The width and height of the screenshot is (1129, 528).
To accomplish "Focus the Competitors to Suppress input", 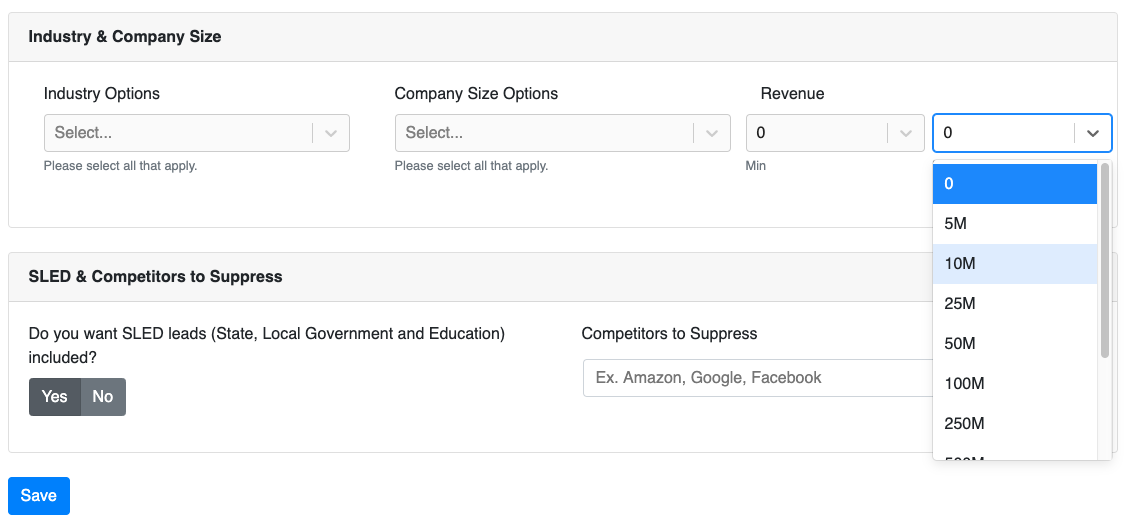I will [x=757, y=378].
